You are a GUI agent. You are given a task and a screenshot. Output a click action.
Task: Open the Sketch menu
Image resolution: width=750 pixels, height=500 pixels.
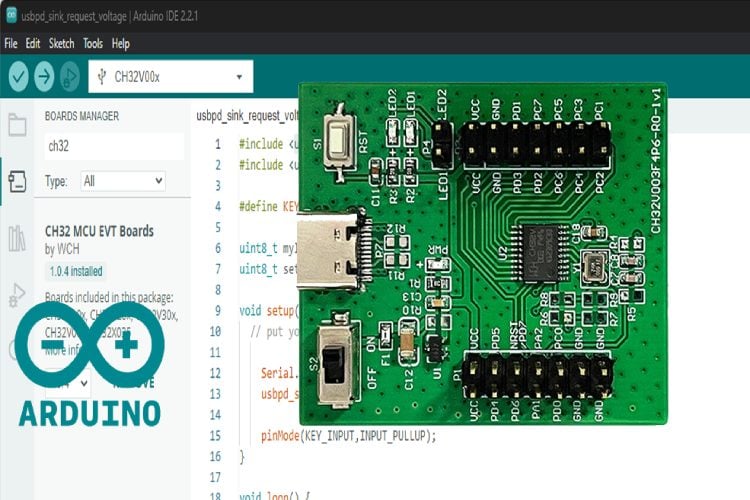point(62,44)
